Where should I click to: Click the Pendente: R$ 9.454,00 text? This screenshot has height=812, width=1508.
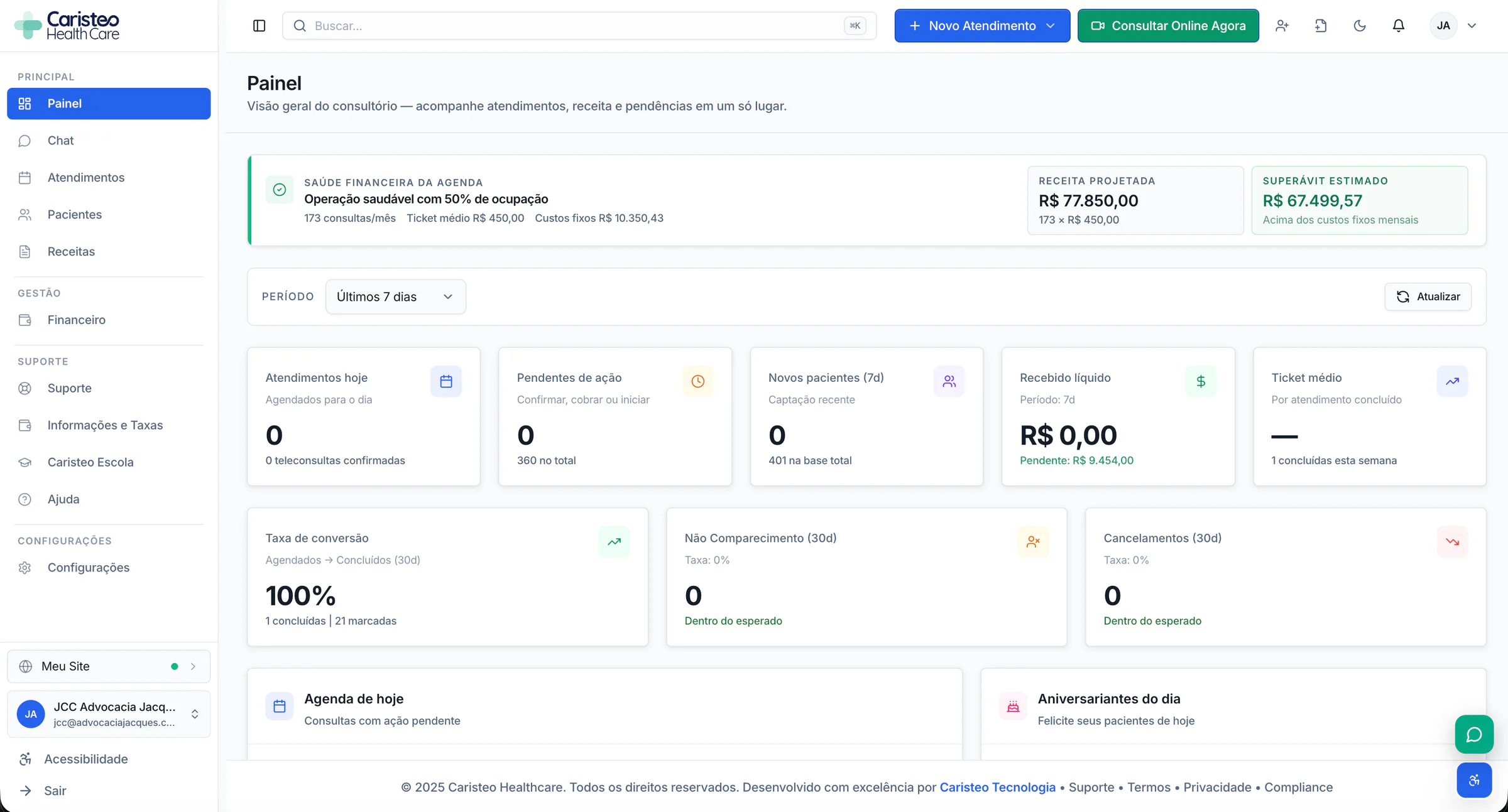click(x=1077, y=461)
